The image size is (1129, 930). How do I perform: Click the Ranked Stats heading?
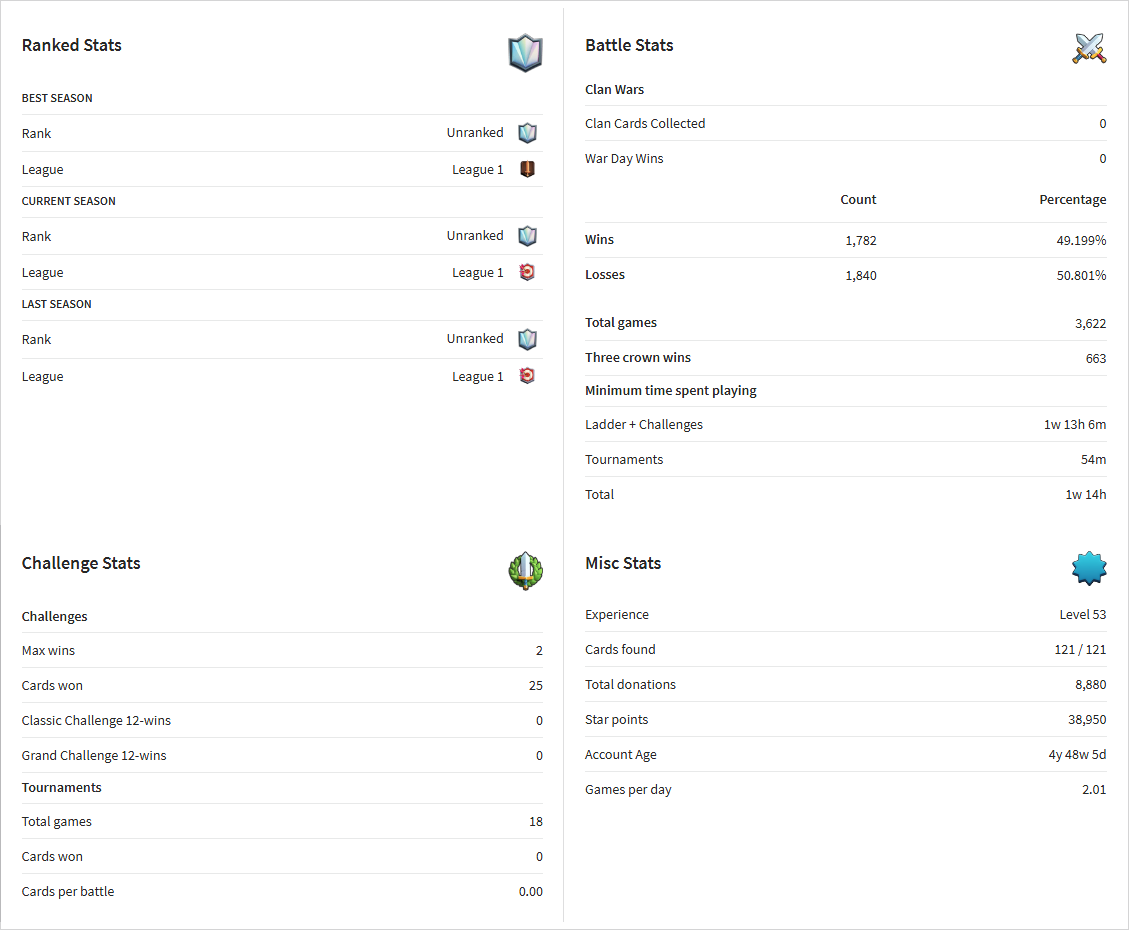(71, 45)
